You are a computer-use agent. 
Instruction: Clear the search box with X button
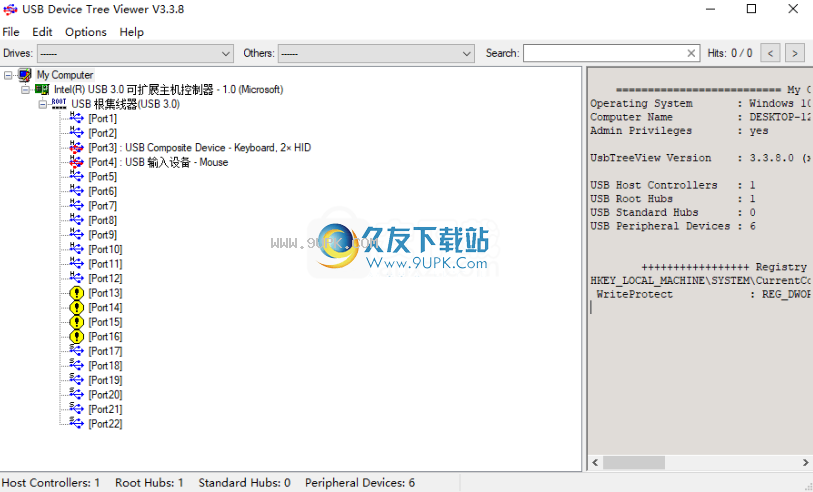pyautogui.click(x=691, y=53)
